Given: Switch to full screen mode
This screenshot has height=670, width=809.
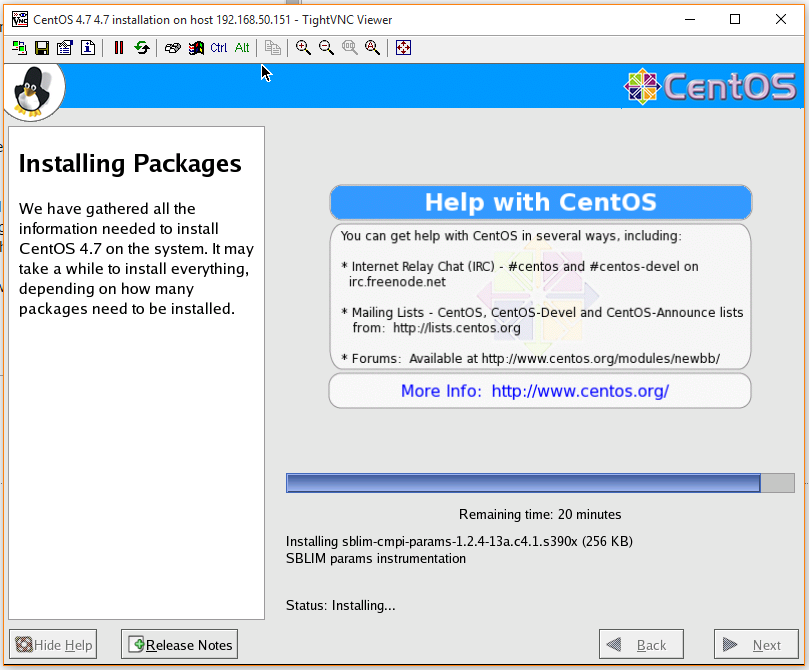Looking at the screenshot, I should click(403, 48).
